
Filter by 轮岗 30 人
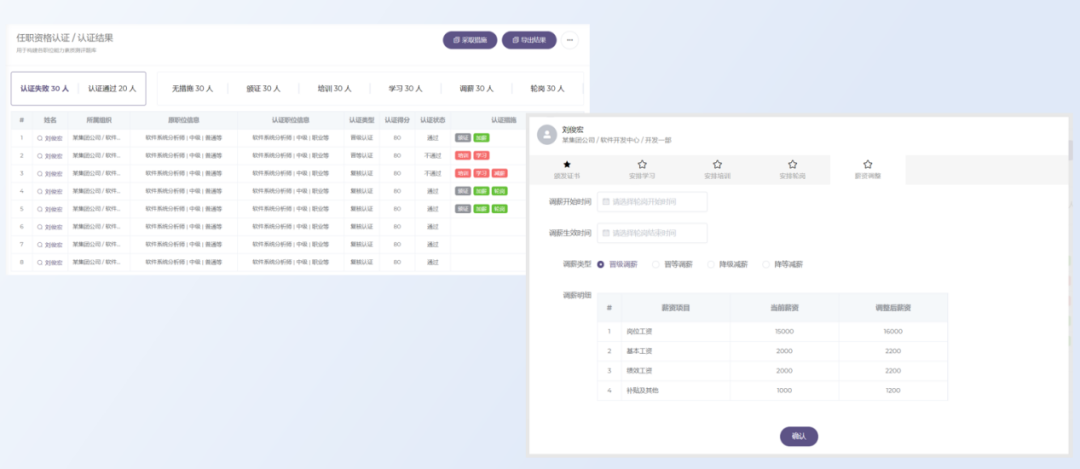click(x=547, y=89)
